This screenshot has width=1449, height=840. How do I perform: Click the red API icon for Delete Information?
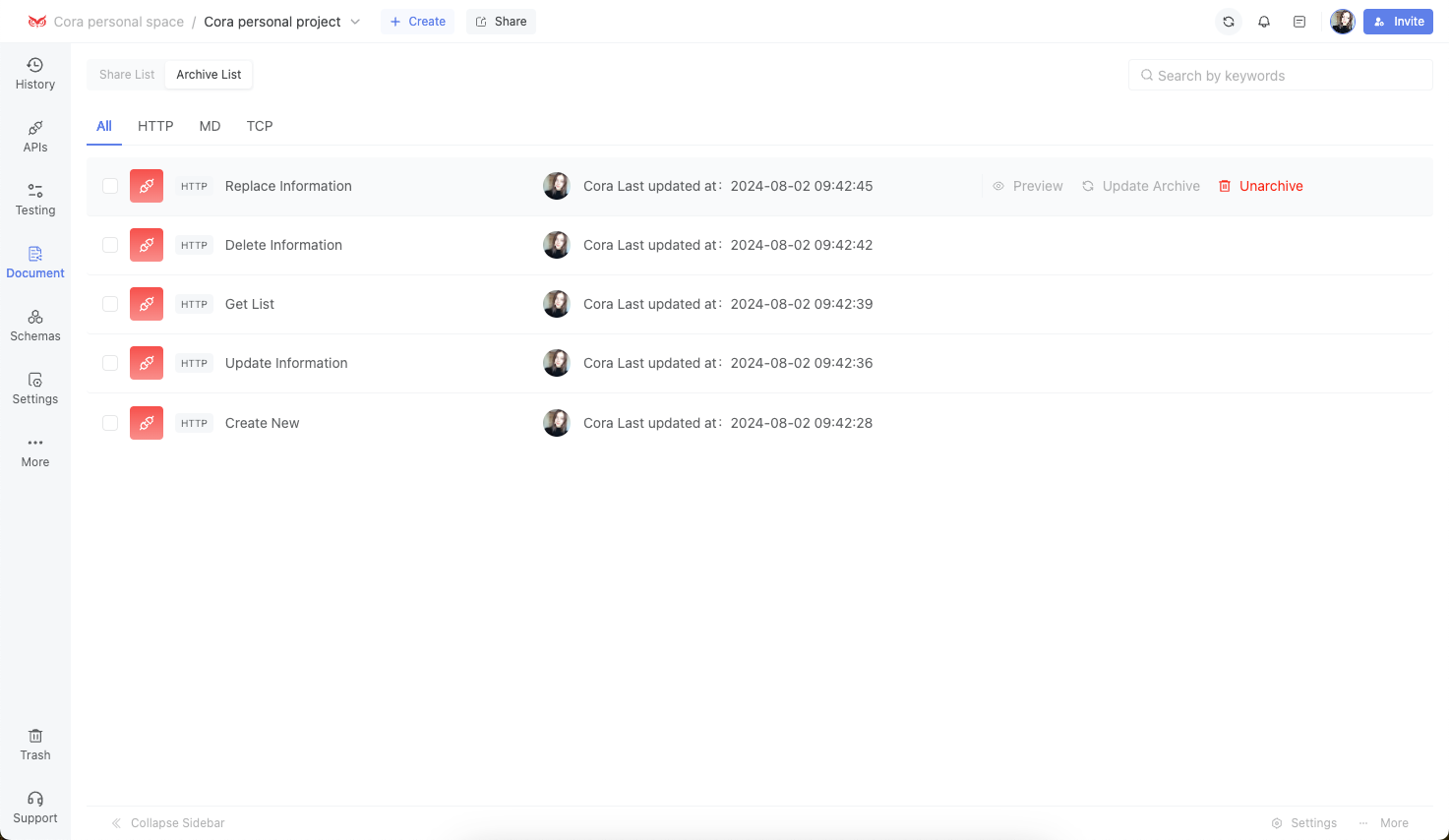[x=147, y=245]
